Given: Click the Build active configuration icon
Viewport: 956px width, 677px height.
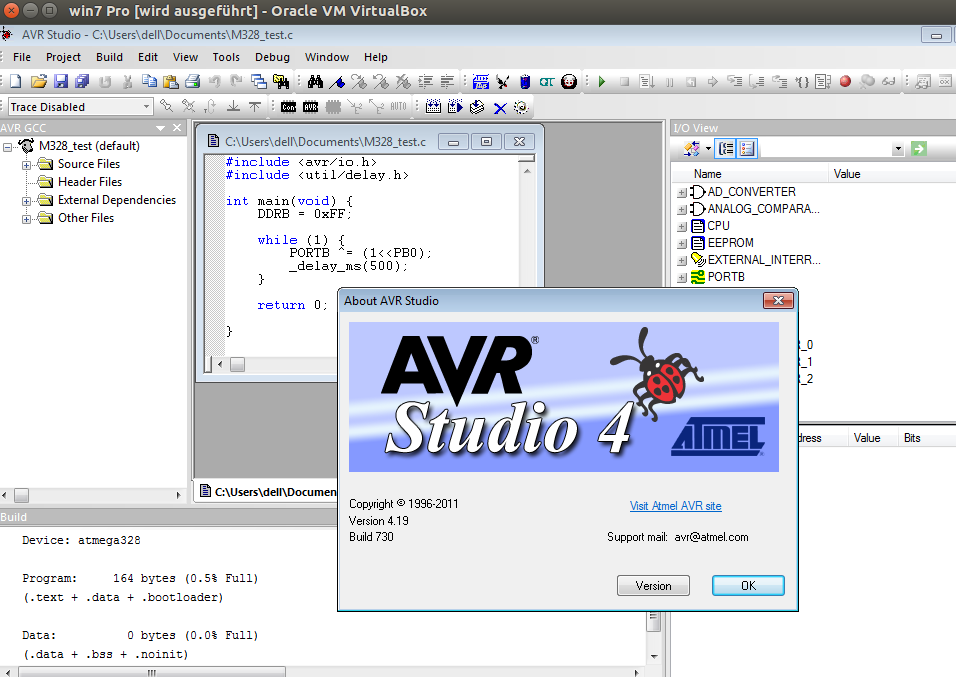Looking at the screenshot, I should 433,107.
